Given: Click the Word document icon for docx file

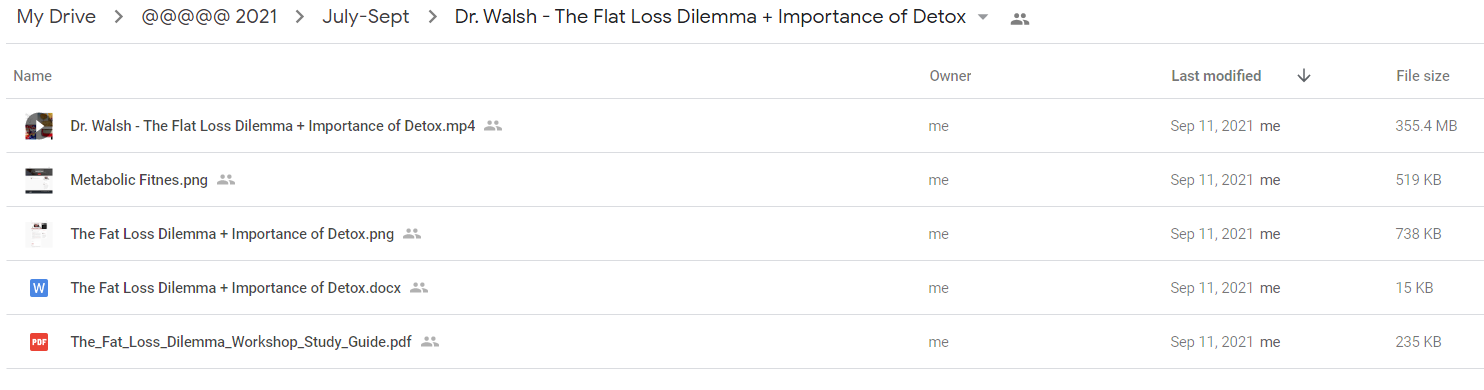Looking at the screenshot, I should click(x=39, y=288).
